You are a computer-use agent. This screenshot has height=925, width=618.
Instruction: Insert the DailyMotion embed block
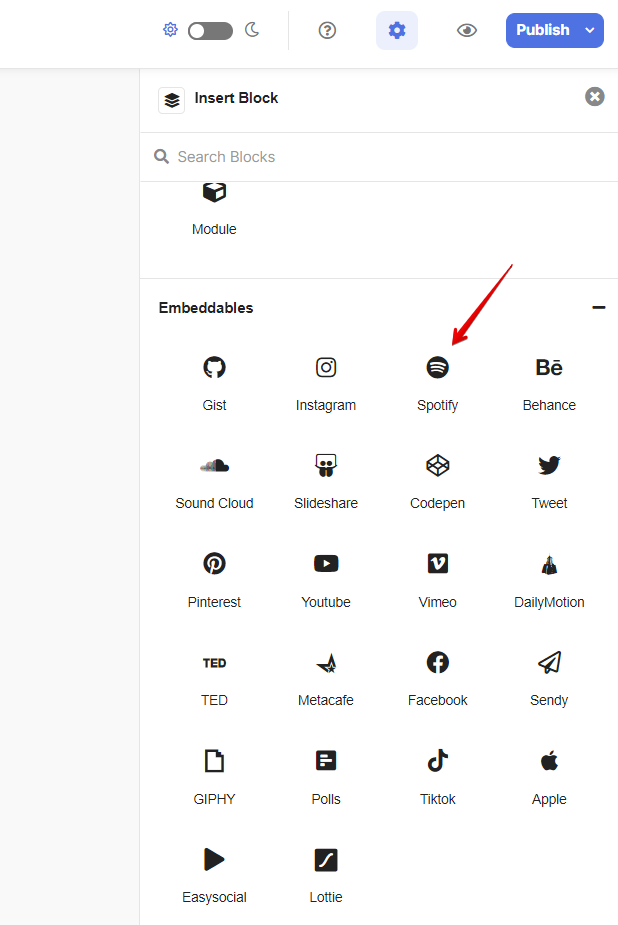(x=549, y=580)
